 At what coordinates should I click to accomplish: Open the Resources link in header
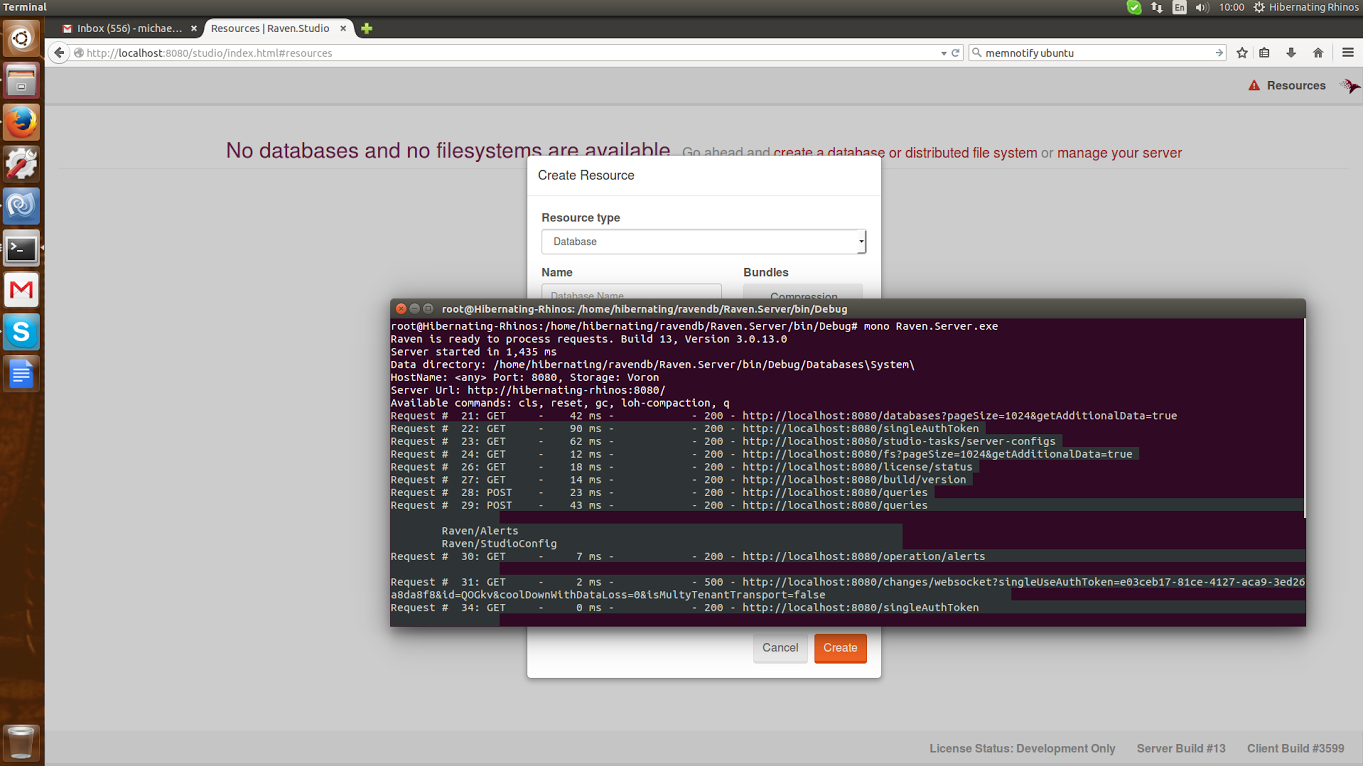[x=1296, y=86]
